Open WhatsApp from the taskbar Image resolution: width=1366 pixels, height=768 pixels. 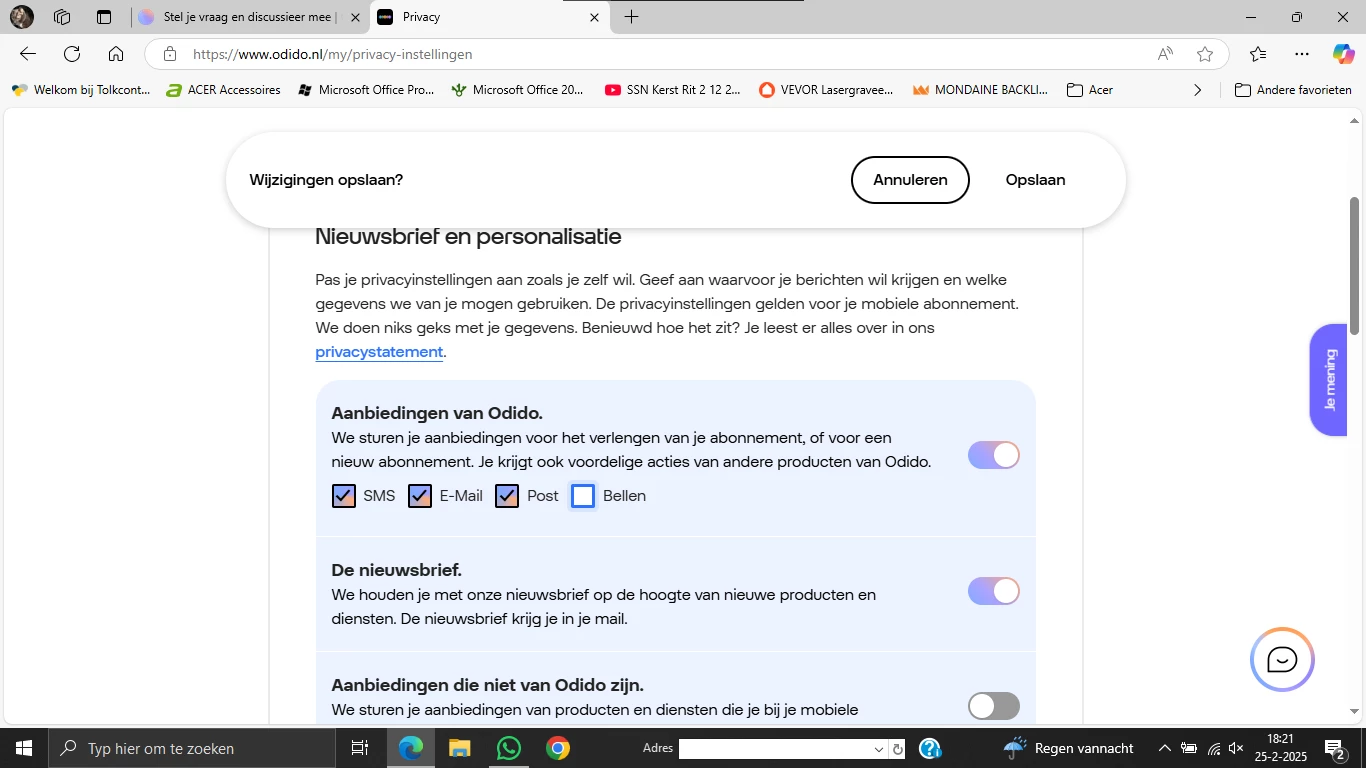(509, 748)
